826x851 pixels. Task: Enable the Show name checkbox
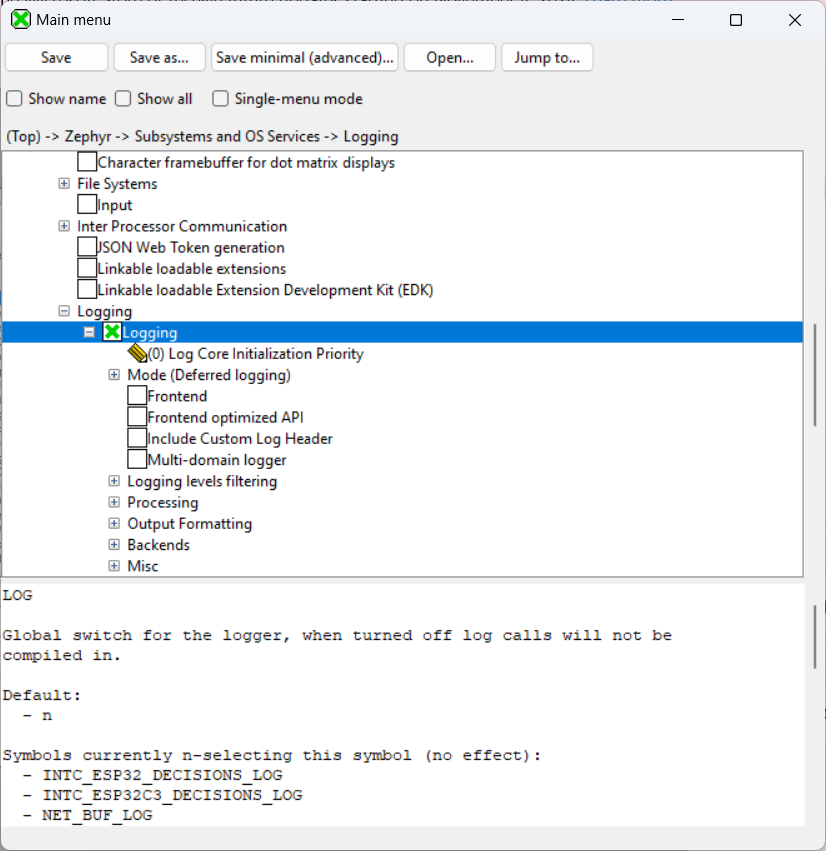coord(14,99)
